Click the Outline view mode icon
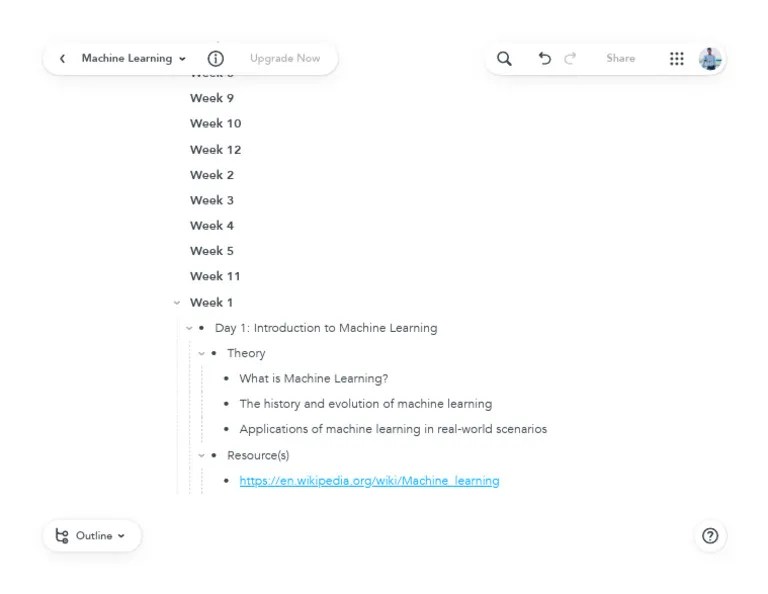 [x=62, y=536]
